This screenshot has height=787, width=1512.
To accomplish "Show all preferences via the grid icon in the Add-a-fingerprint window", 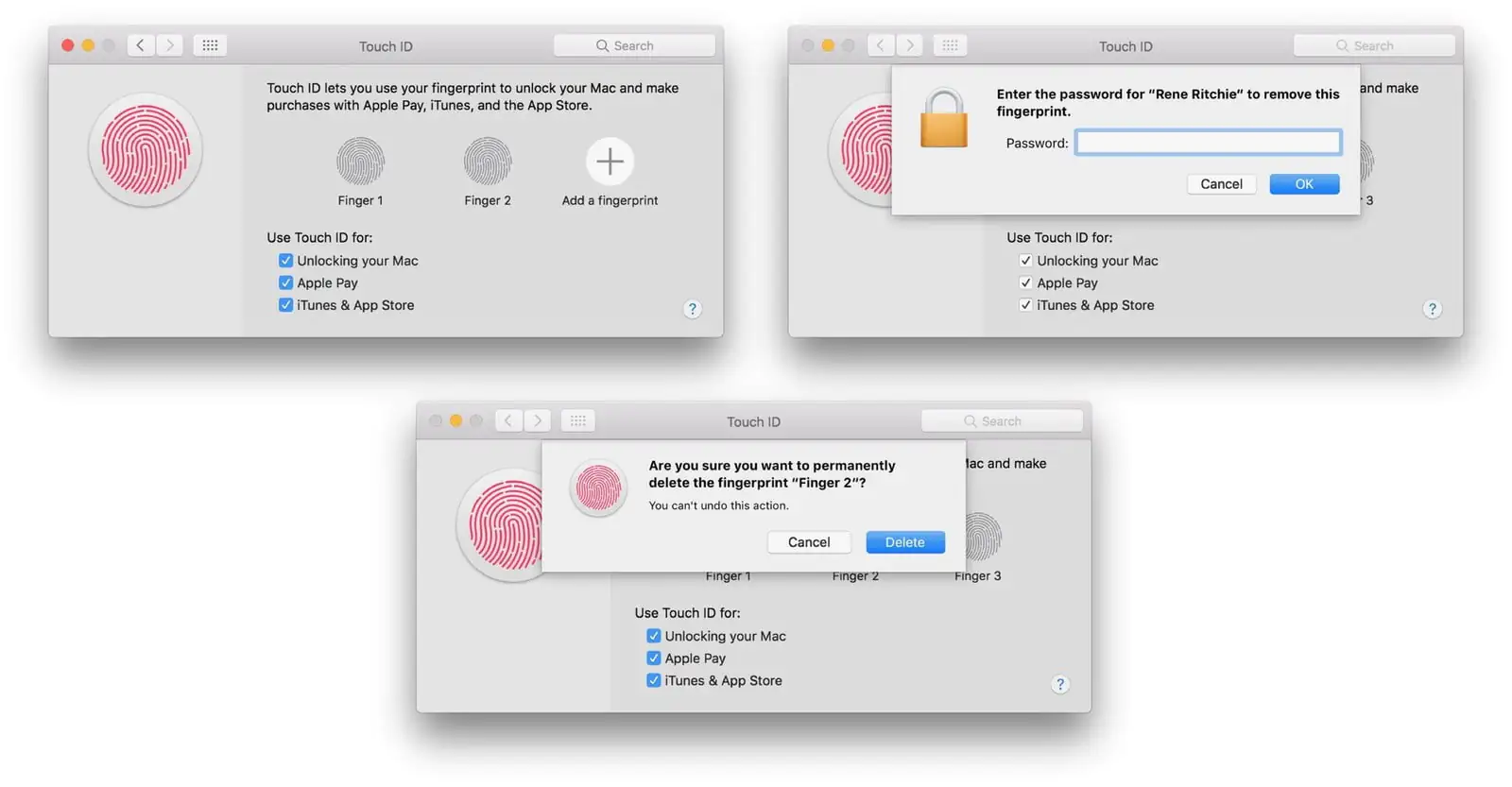I will point(210,45).
